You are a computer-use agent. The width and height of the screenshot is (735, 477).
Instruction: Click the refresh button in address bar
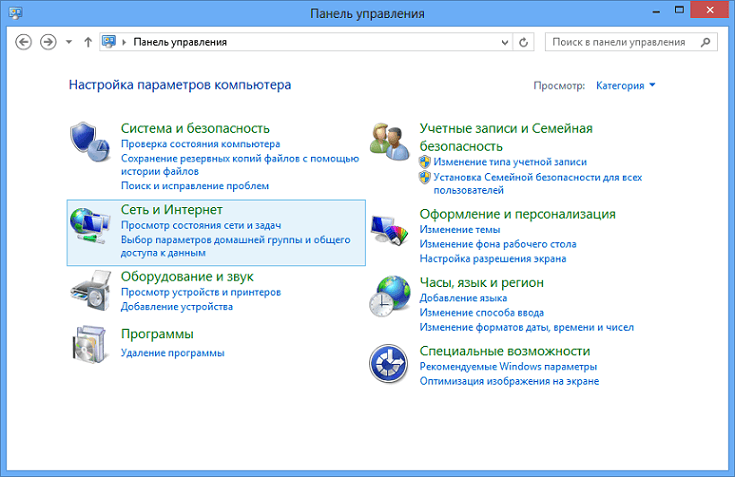click(524, 42)
